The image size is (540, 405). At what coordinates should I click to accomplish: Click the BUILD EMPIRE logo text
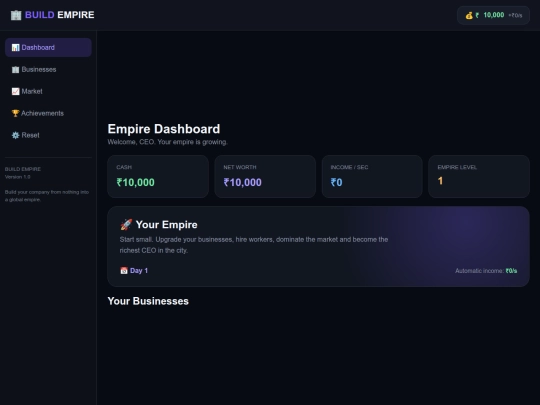point(60,15)
